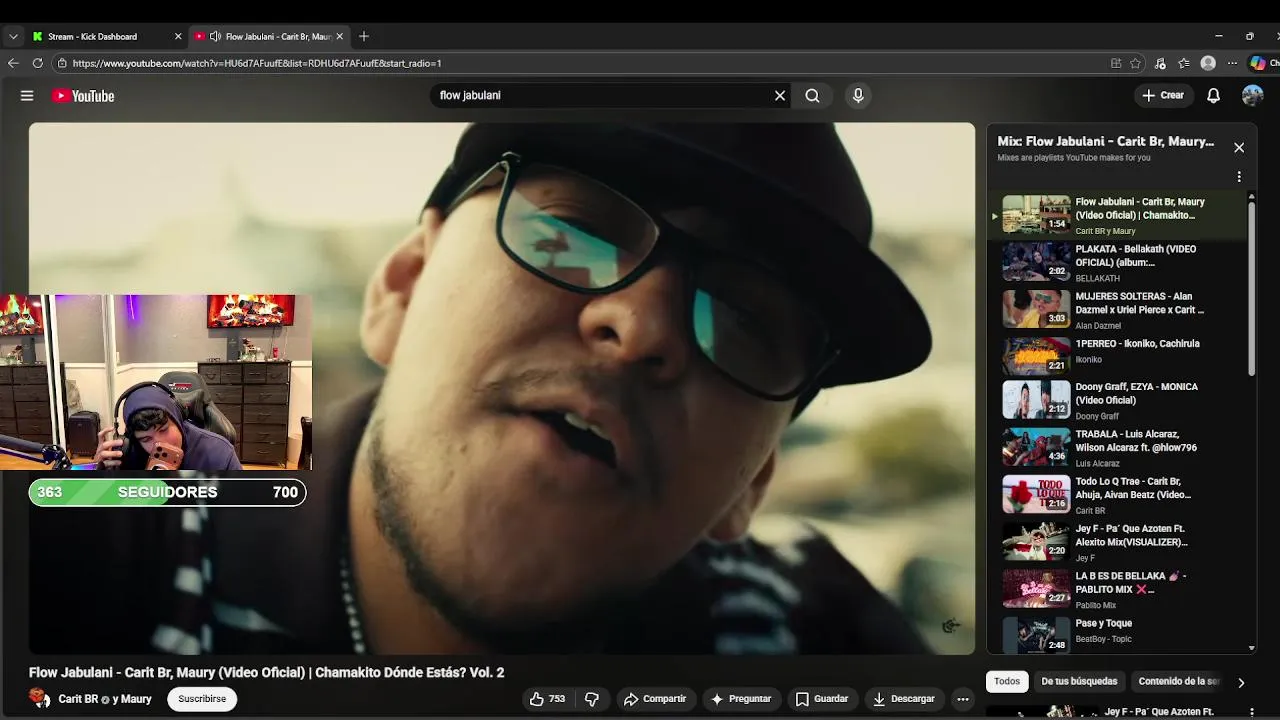Play PLAKATA - Bellakath from the mix

[1120, 262]
